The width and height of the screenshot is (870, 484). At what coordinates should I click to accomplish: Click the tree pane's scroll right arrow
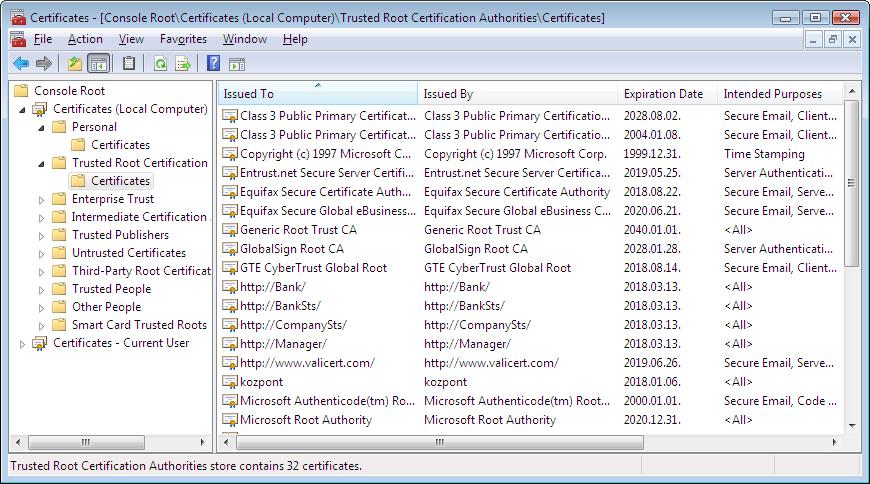pyautogui.click(x=203, y=442)
